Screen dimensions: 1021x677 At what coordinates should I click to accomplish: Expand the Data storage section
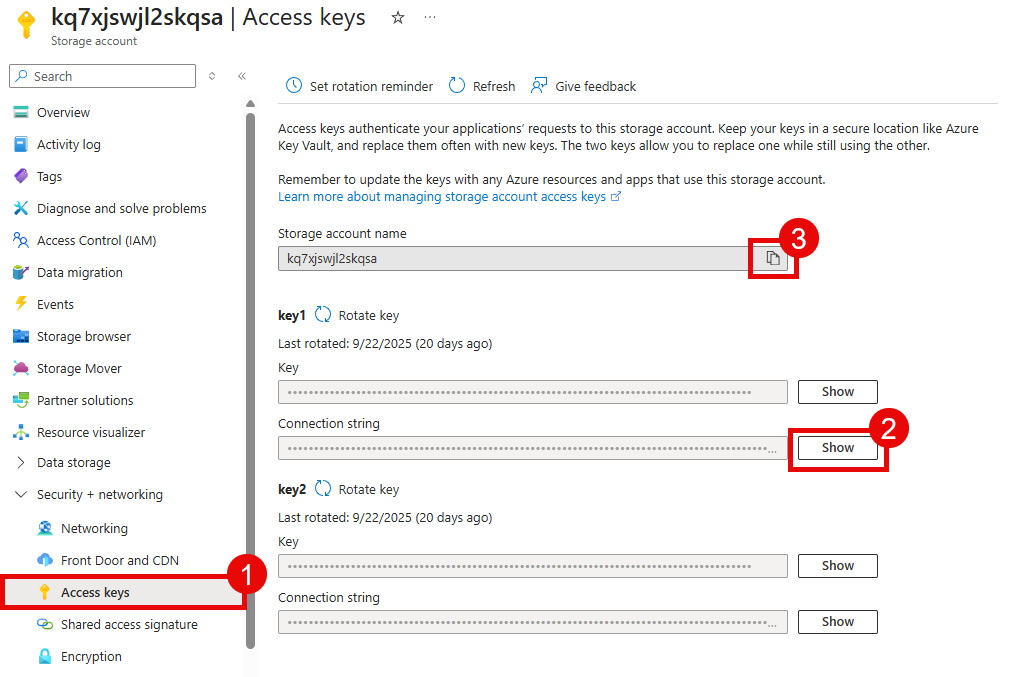[x=22, y=462]
